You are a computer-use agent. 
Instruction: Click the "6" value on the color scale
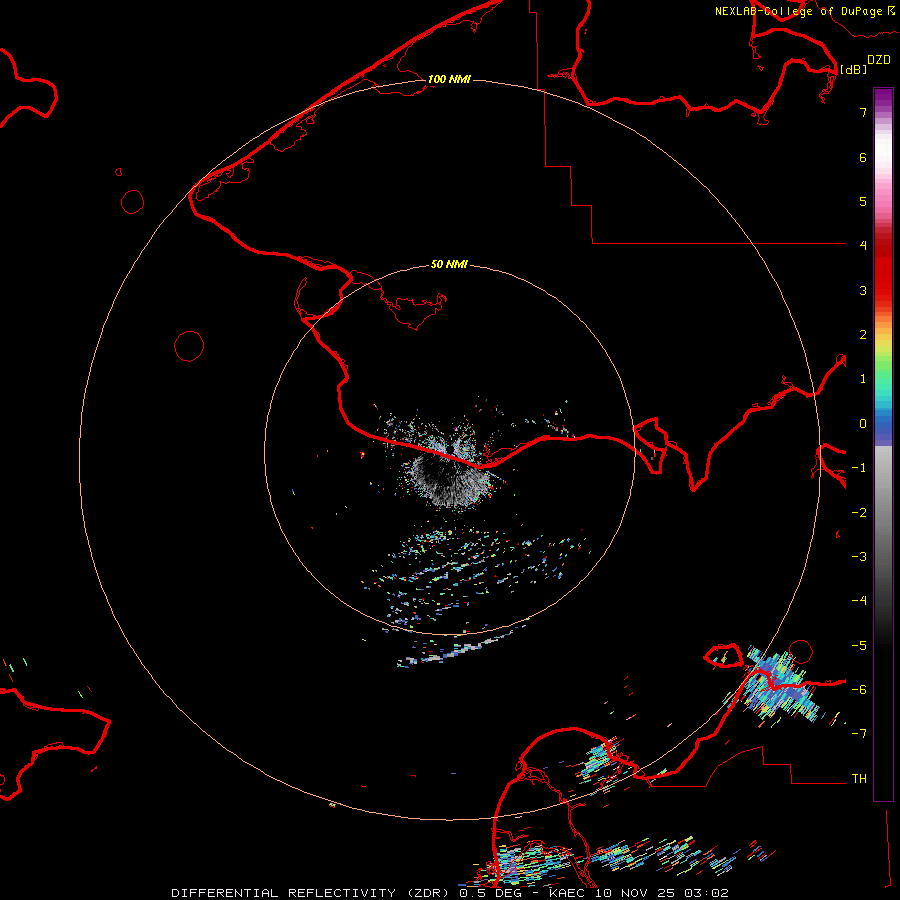click(863, 157)
